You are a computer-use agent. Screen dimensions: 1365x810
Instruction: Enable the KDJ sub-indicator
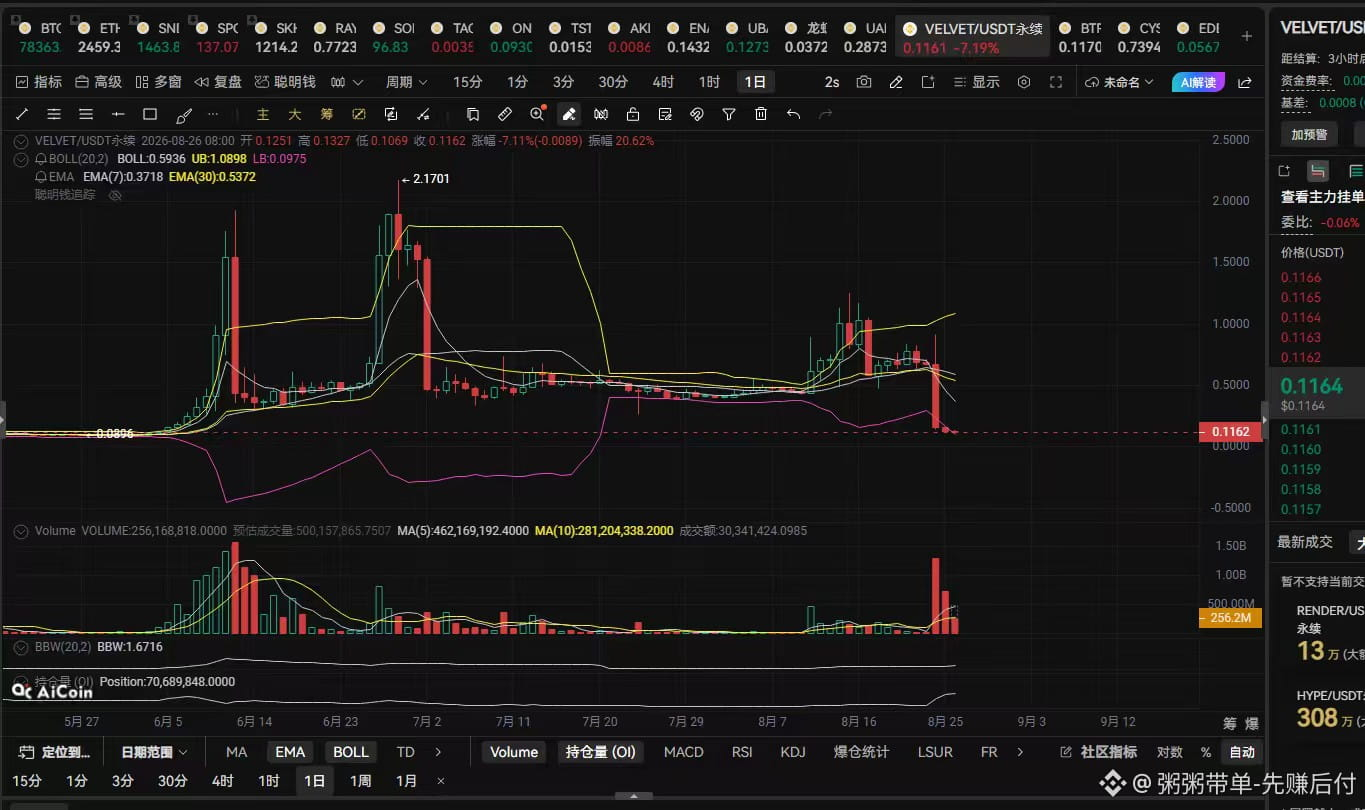[x=793, y=752]
